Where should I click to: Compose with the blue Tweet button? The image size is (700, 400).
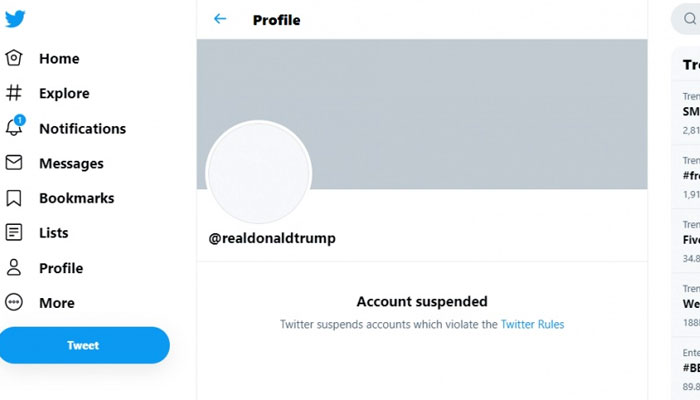pyautogui.click(x=84, y=345)
